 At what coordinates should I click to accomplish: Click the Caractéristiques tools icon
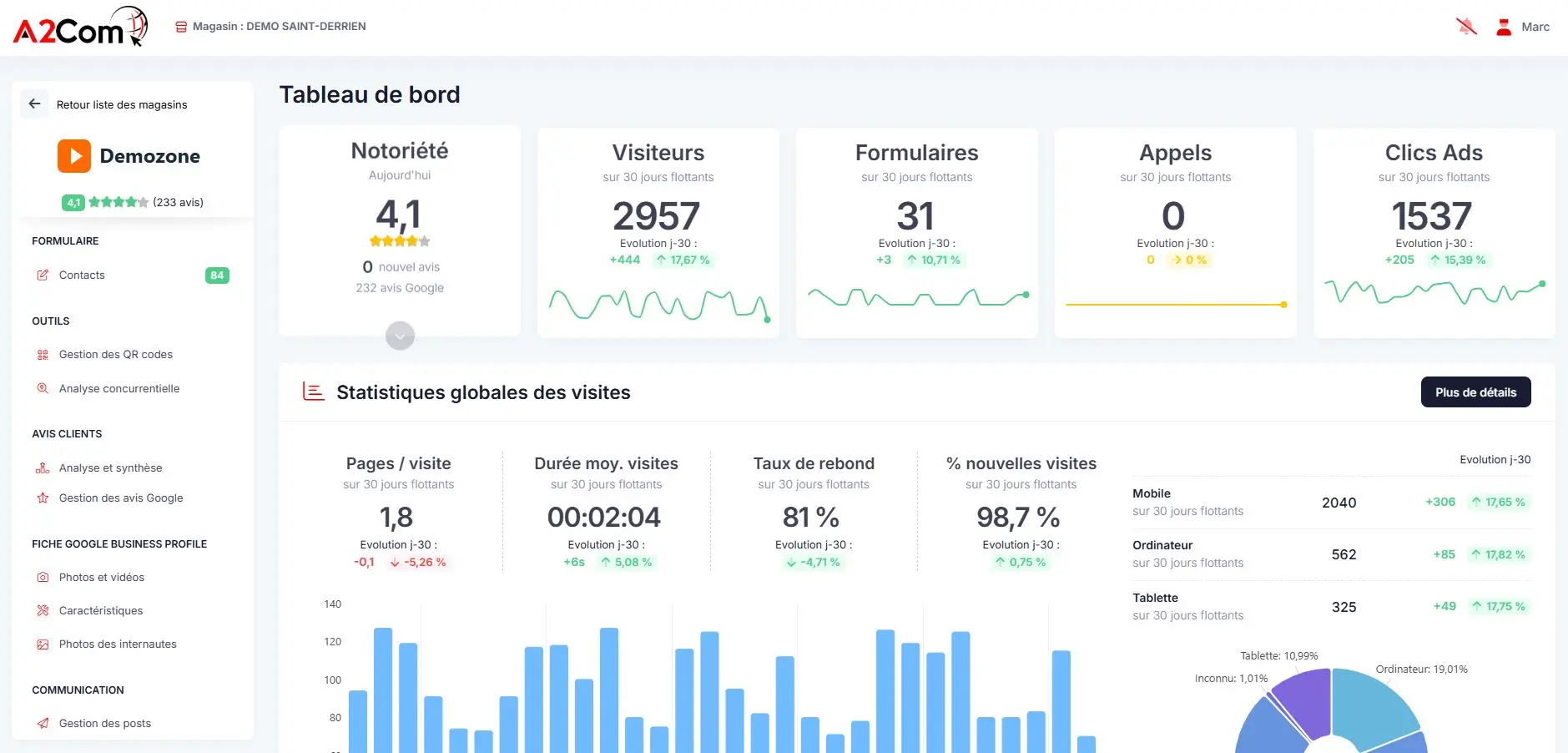tap(43, 611)
